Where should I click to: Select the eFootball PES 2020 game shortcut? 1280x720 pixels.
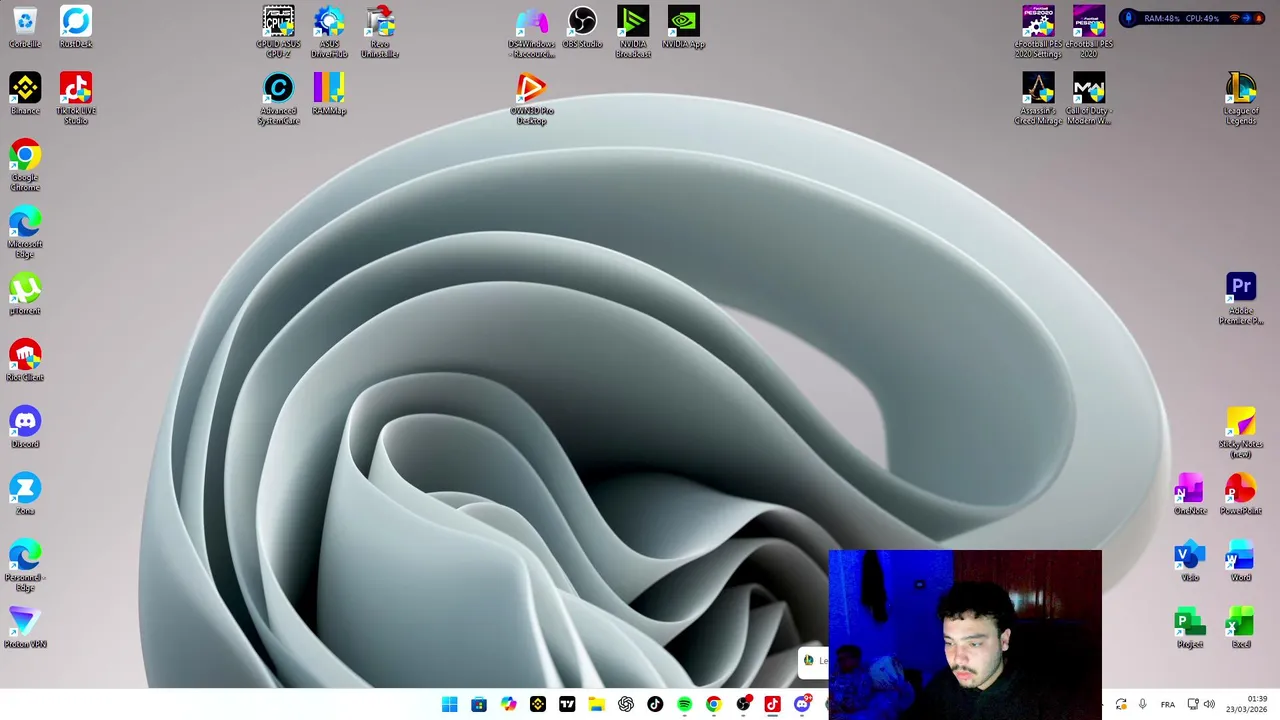coord(1089,32)
